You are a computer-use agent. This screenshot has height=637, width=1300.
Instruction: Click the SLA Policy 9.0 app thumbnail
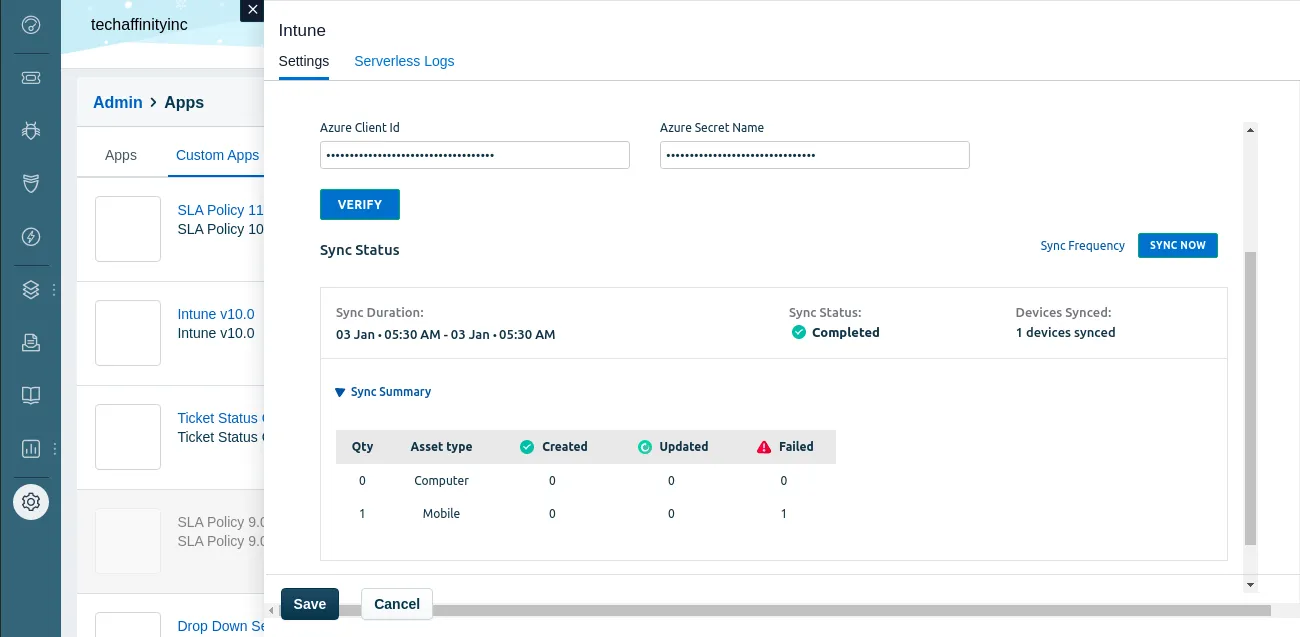128,541
